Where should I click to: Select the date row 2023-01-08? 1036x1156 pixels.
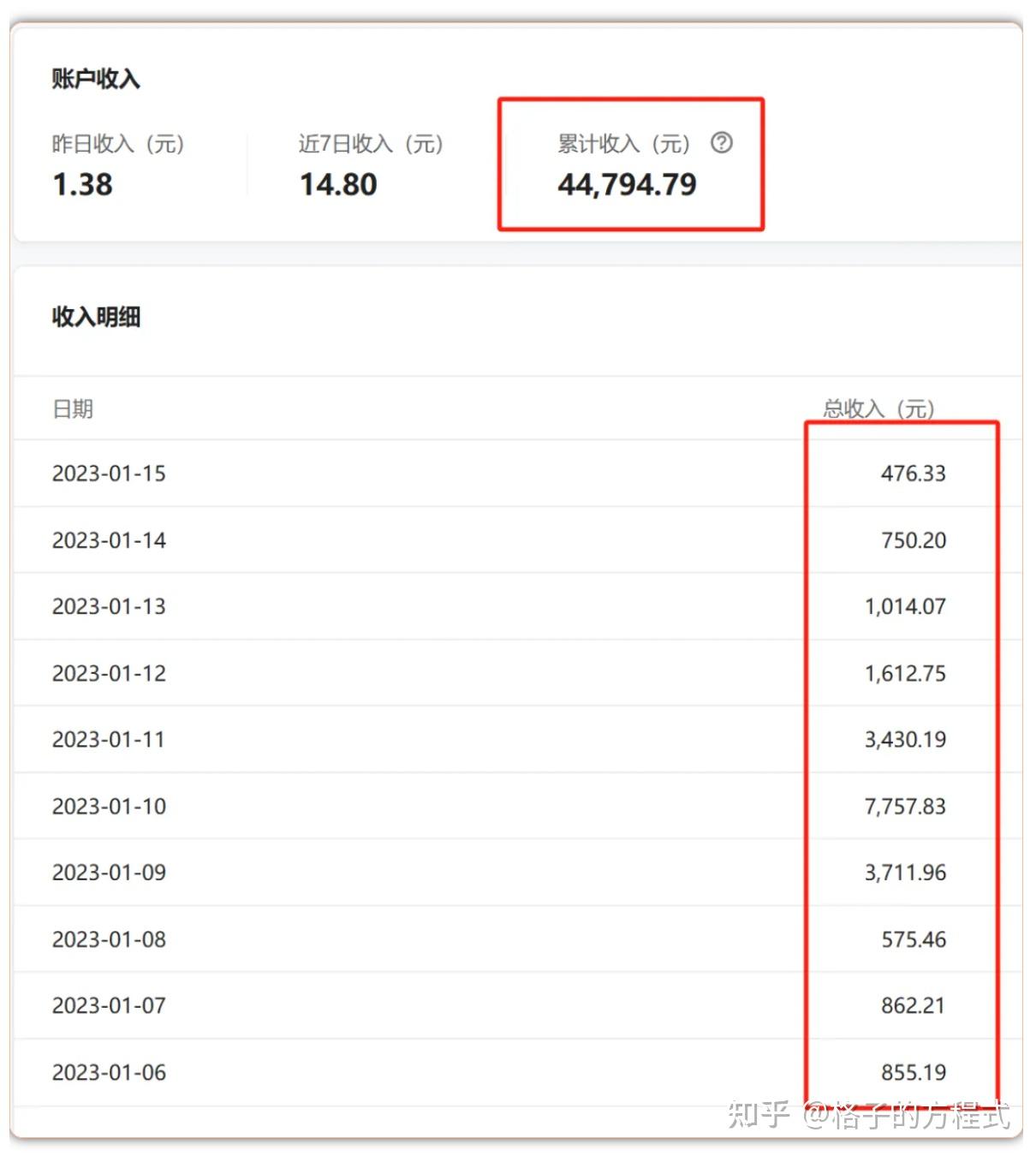click(x=109, y=939)
